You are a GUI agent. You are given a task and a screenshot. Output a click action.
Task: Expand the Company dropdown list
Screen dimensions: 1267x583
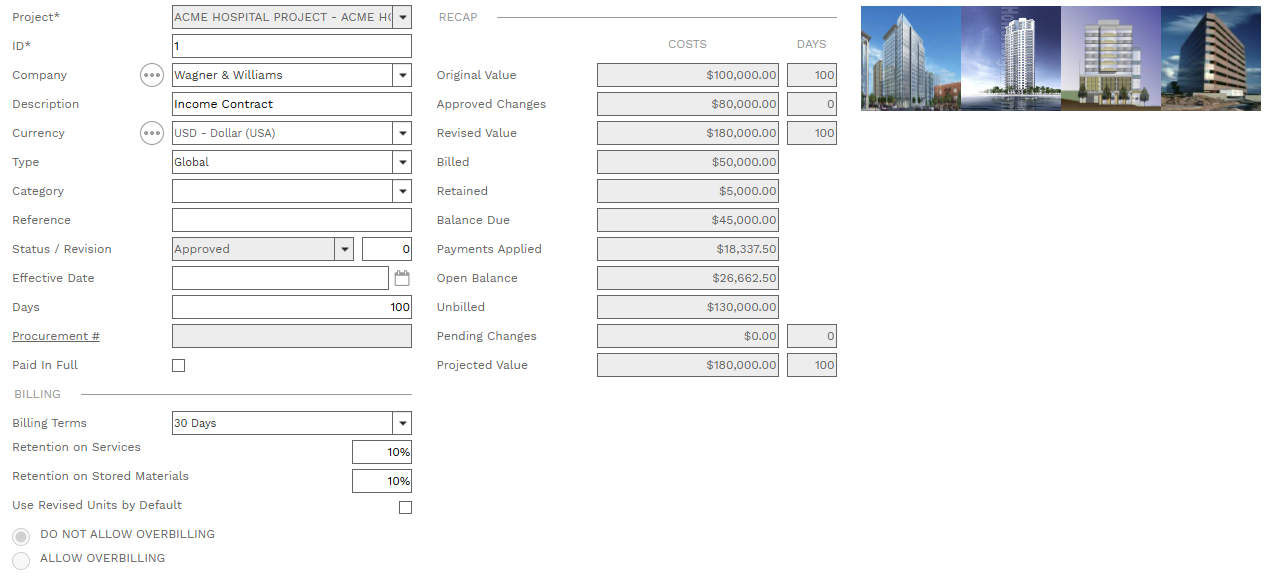402,75
